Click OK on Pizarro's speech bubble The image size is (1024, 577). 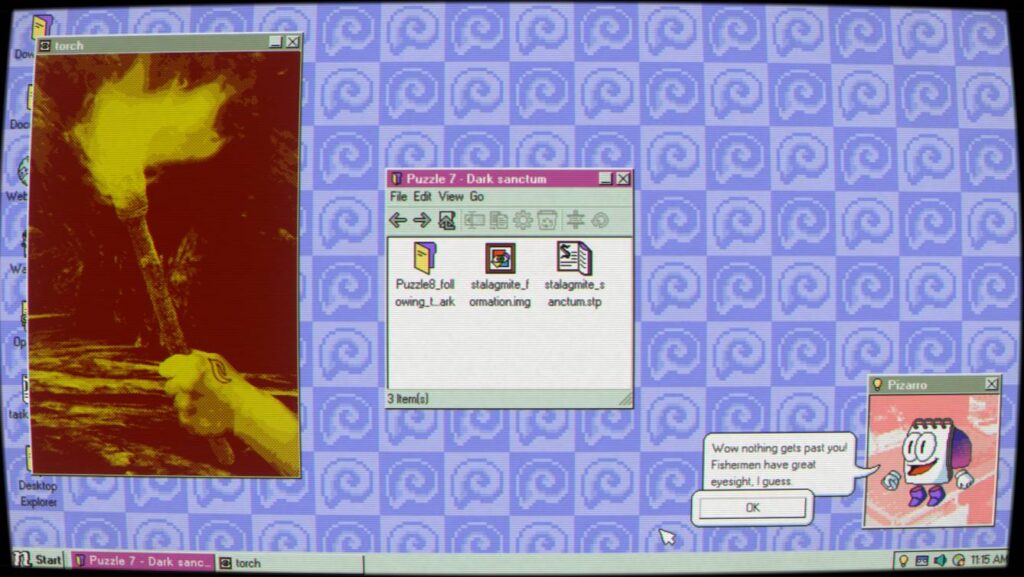[752, 507]
